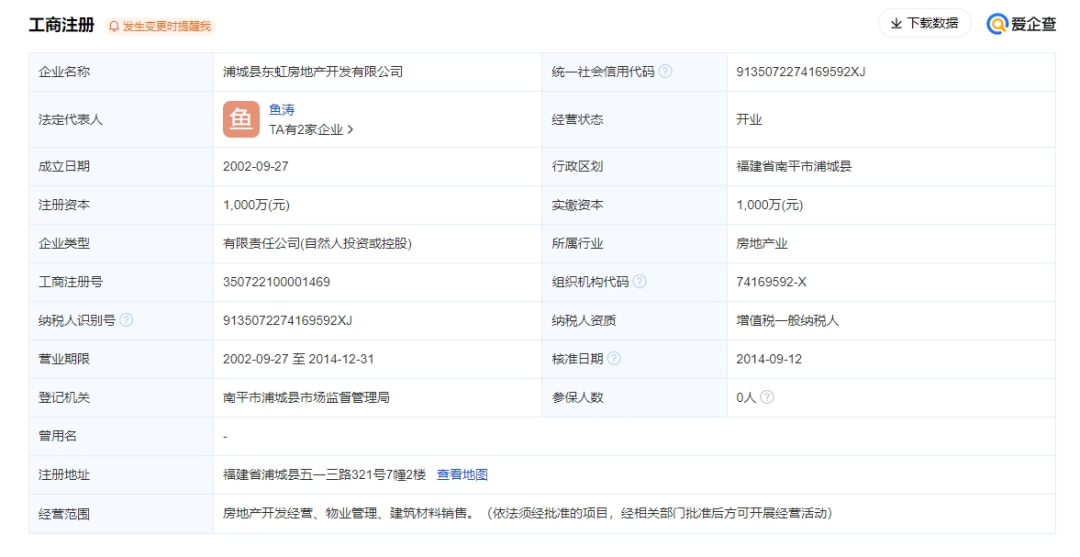Click the 登记机关 field label

[x=64, y=397]
